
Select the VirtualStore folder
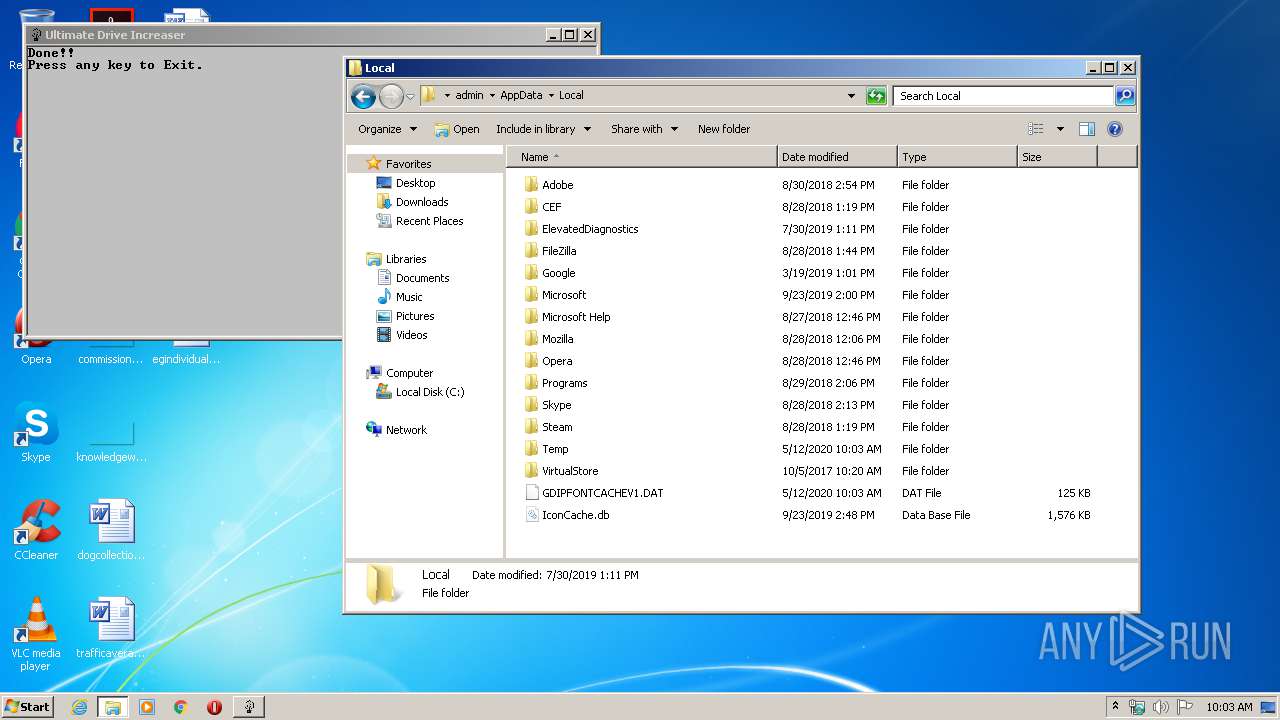(570, 471)
